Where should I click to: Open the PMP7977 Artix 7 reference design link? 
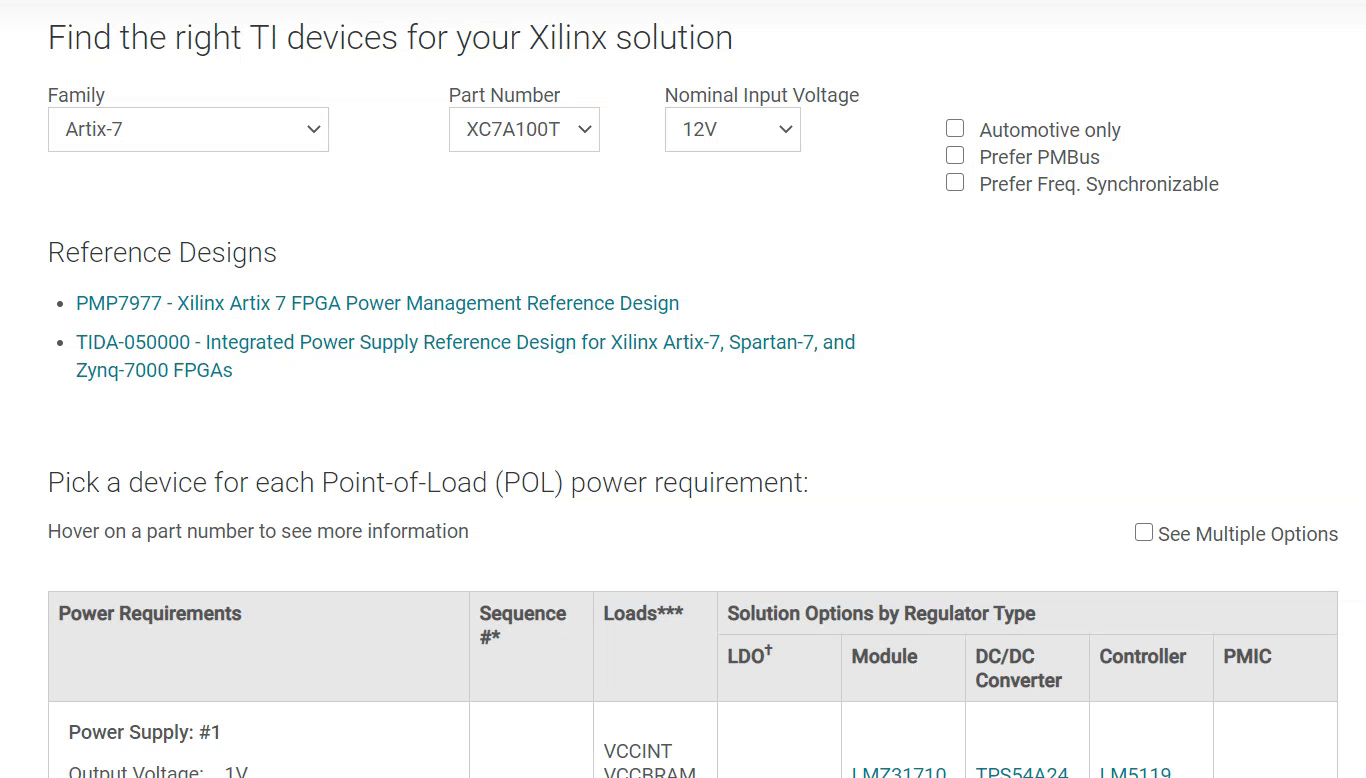pyautogui.click(x=378, y=303)
